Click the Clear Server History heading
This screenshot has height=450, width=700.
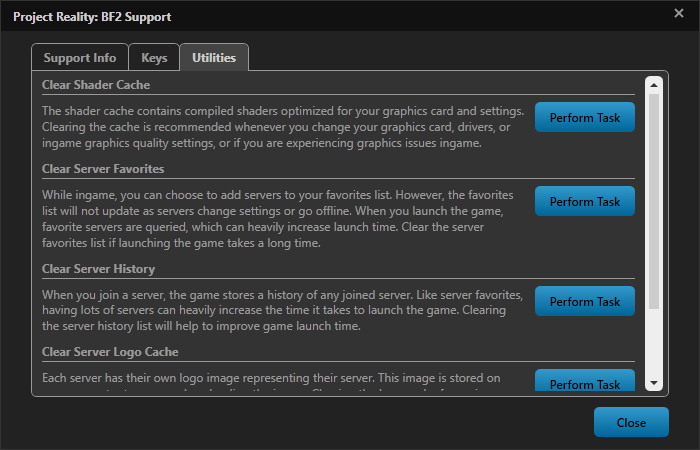(x=98, y=269)
